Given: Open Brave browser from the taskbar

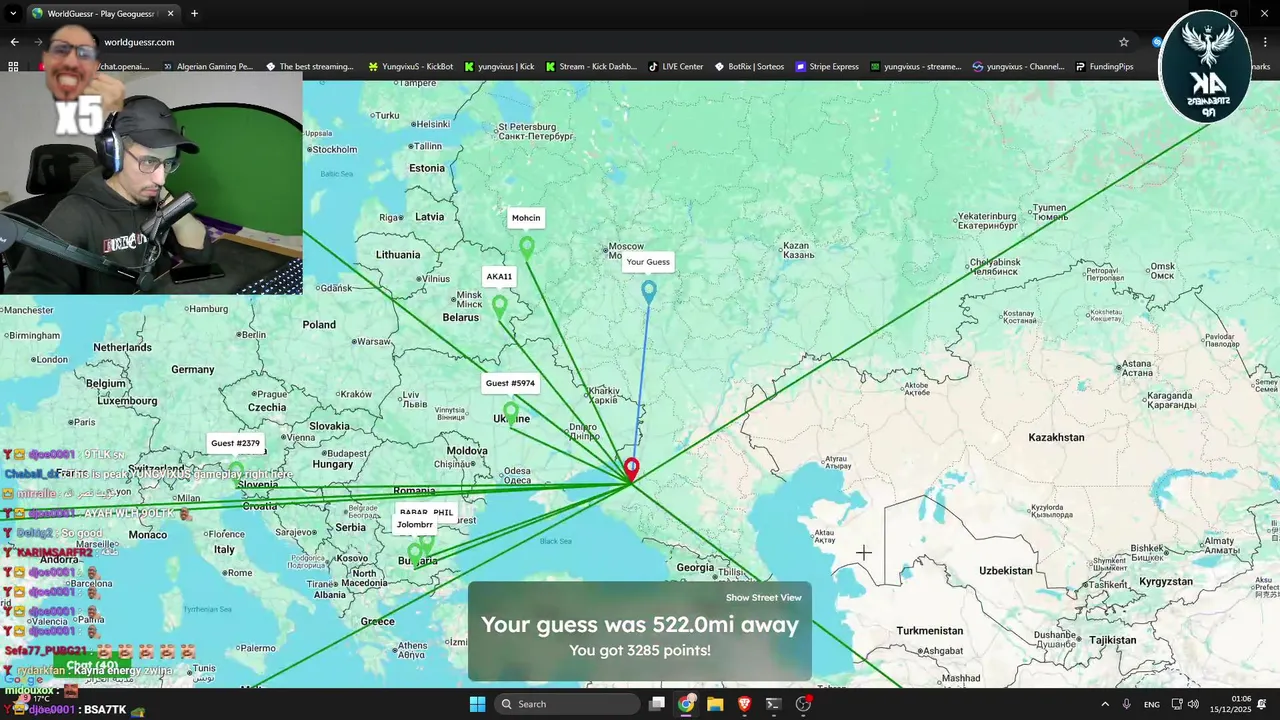Looking at the screenshot, I should pyautogui.click(x=744, y=704).
